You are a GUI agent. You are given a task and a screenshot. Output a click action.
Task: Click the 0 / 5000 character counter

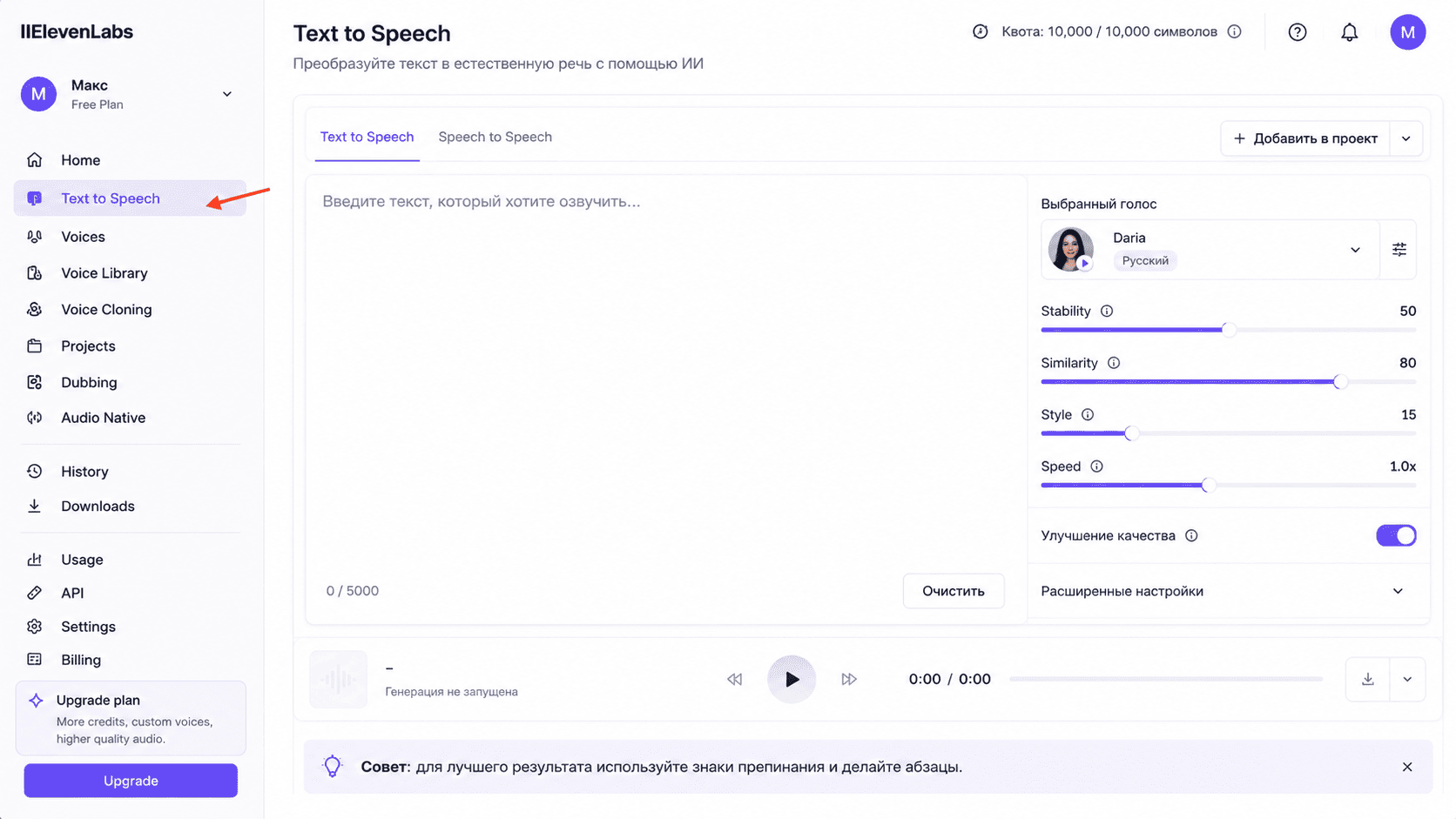[353, 591]
